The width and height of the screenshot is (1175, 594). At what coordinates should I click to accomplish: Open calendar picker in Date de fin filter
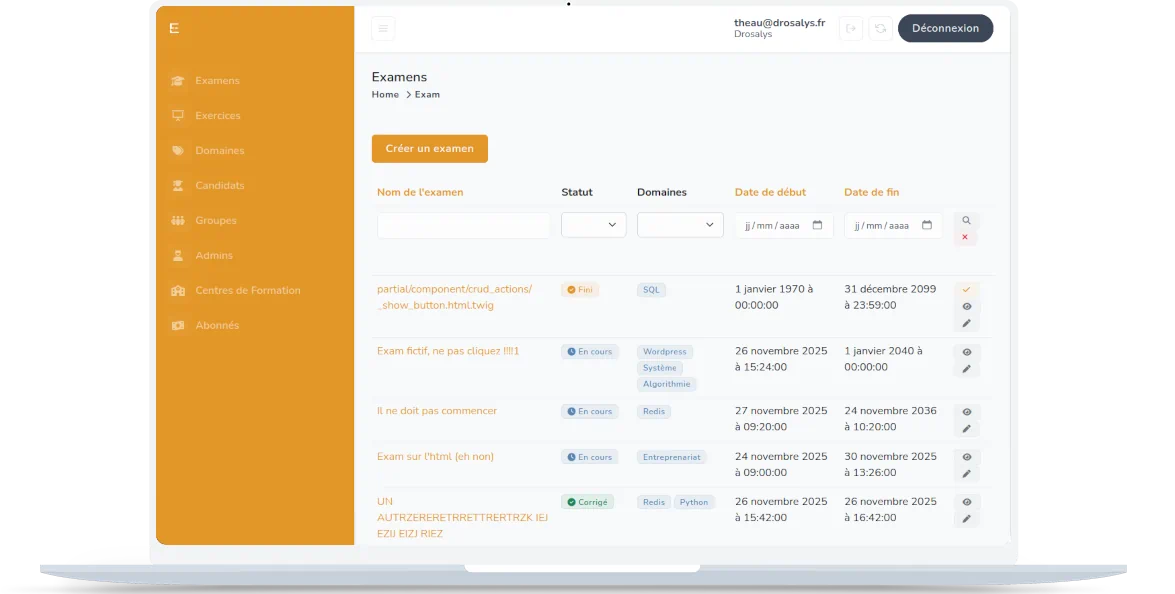pyautogui.click(x=927, y=225)
